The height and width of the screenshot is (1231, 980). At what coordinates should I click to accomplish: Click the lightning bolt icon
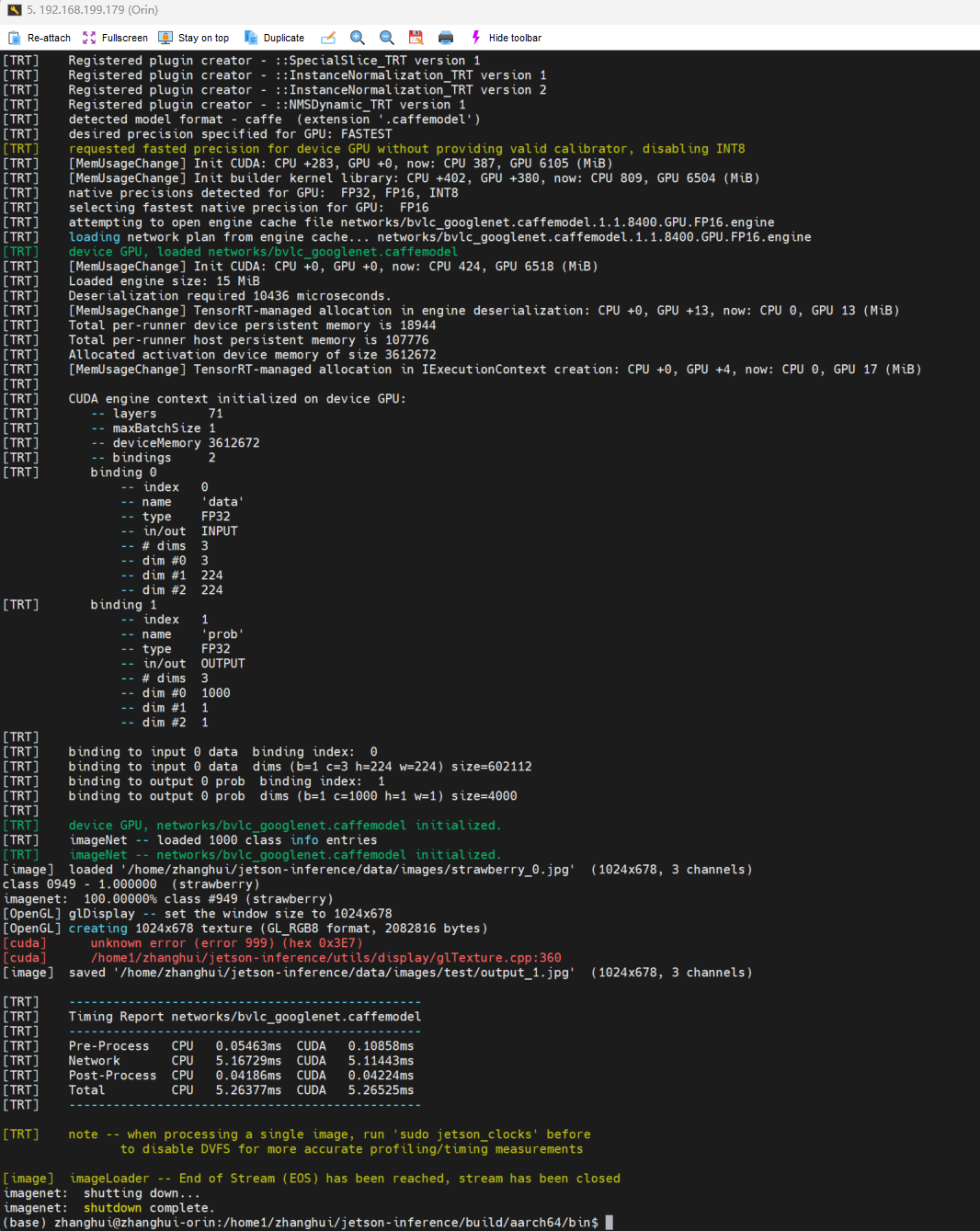[x=476, y=38]
